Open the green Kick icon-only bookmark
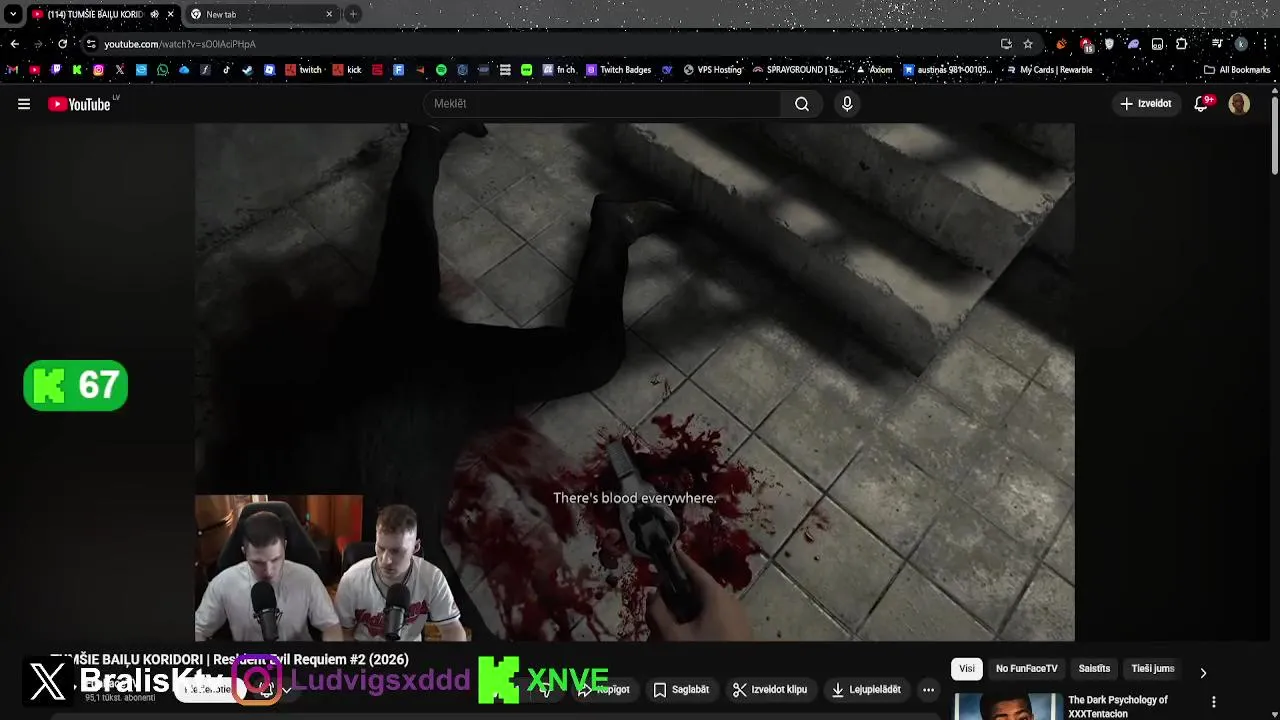 (x=77, y=70)
